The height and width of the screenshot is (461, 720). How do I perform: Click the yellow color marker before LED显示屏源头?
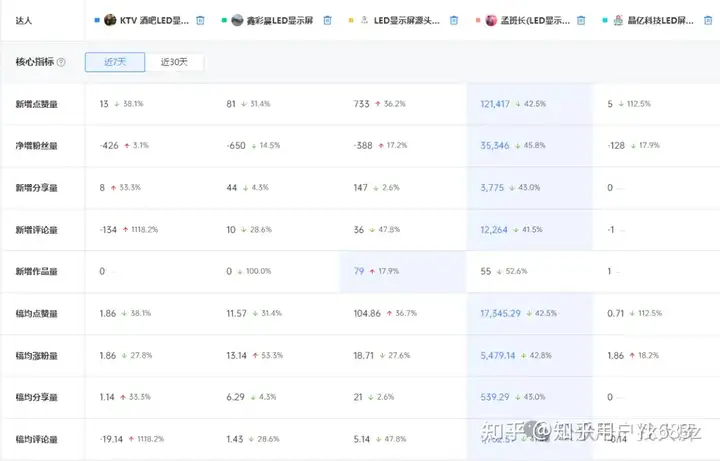[x=351, y=20]
